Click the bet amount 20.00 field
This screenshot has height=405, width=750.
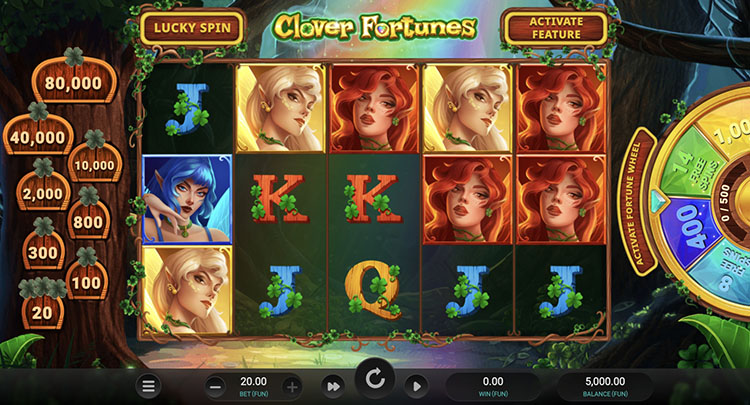pyautogui.click(x=254, y=386)
